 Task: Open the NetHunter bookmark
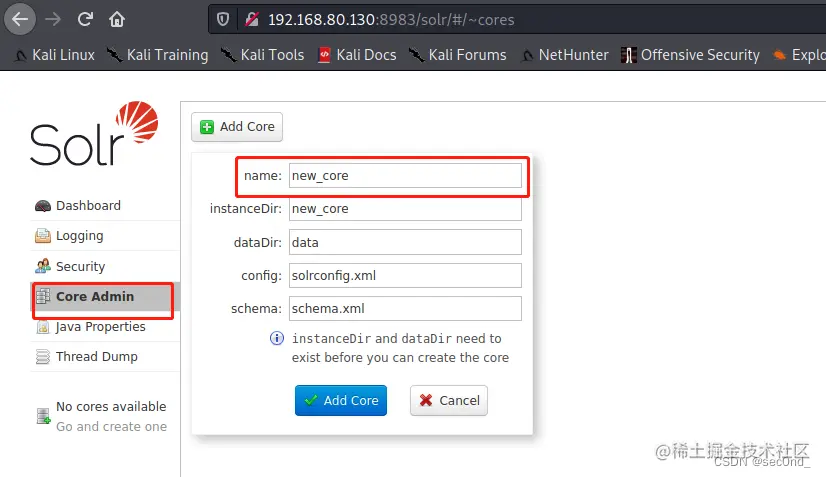click(565, 55)
